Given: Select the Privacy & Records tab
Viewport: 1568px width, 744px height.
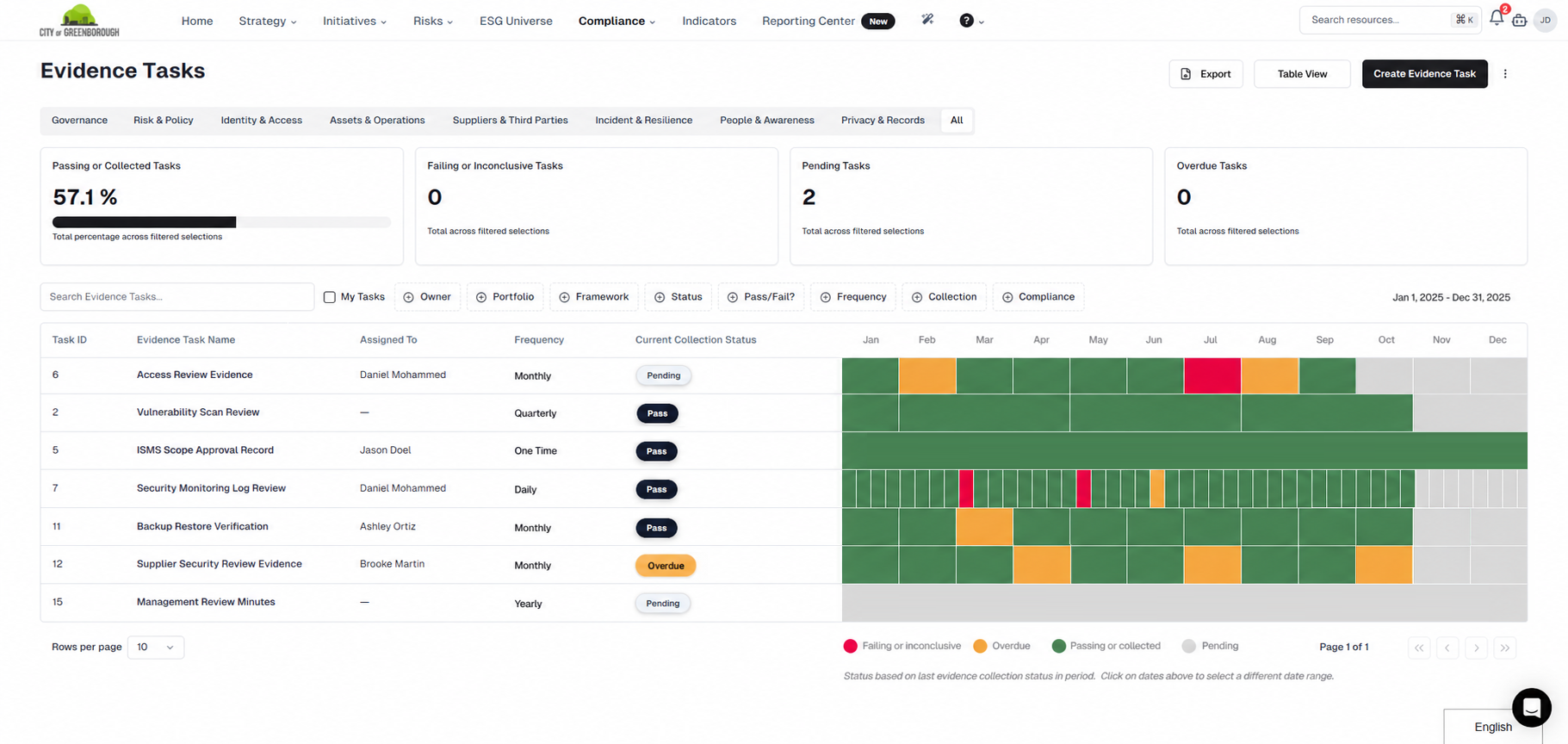Looking at the screenshot, I should click(x=883, y=121).
